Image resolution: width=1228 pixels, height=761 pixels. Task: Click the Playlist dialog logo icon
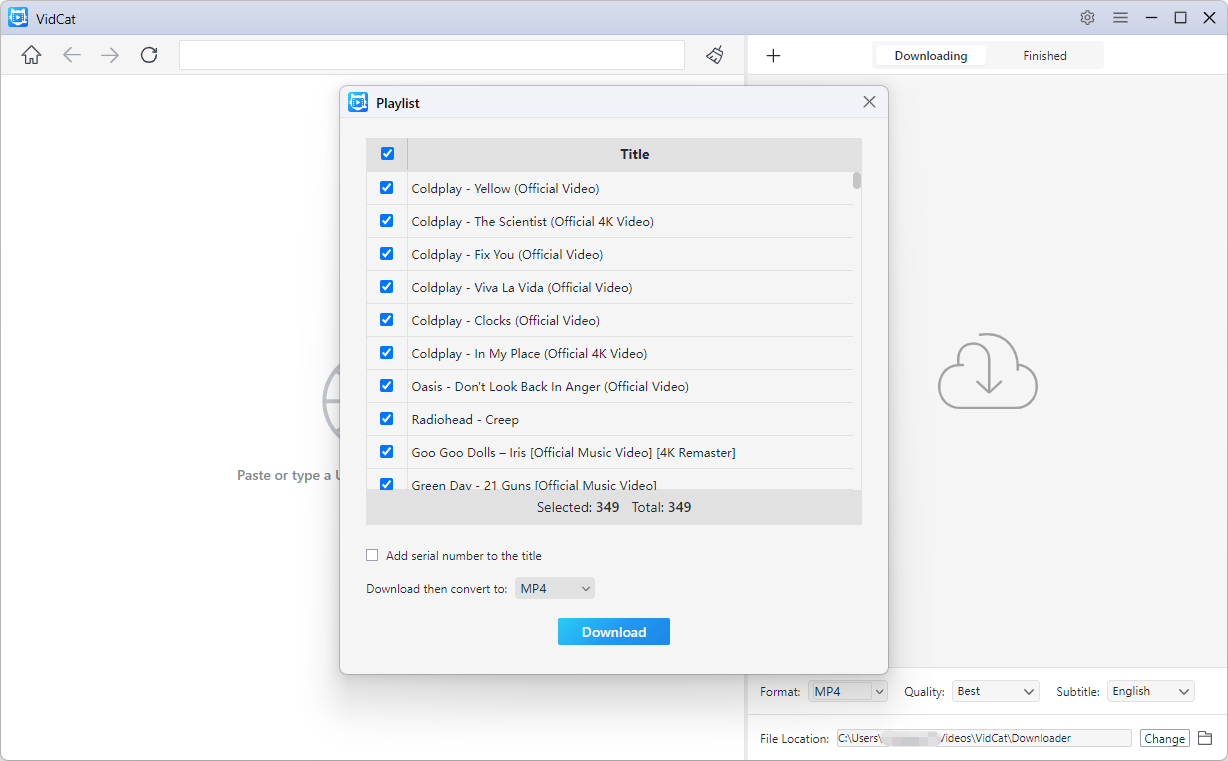point(358,102)
